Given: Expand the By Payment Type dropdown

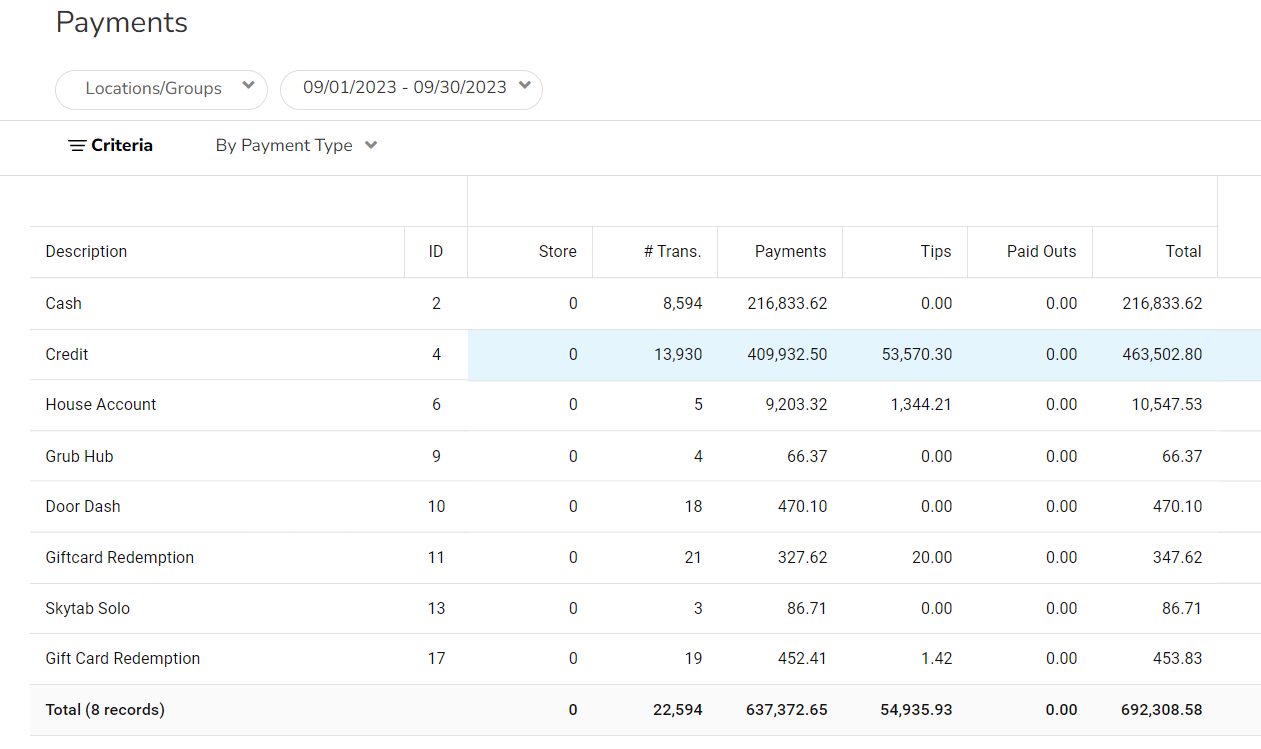Looking at the screenshot, I should point(296,146).
